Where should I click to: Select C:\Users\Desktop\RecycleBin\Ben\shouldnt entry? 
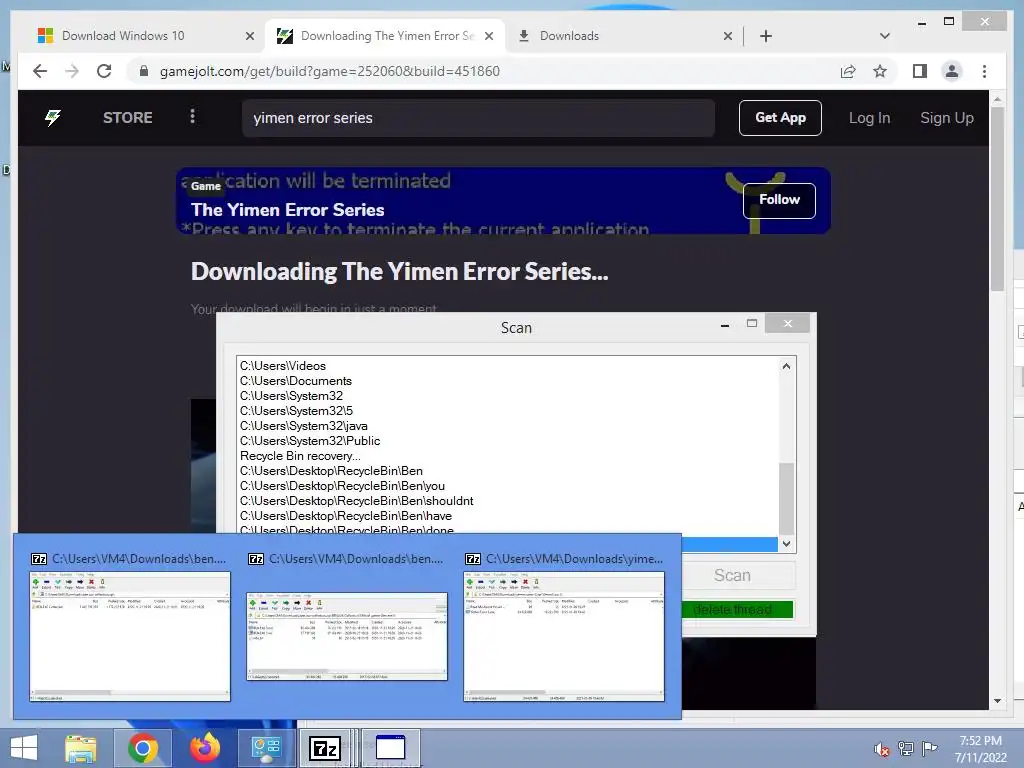(x=357, y=501)
